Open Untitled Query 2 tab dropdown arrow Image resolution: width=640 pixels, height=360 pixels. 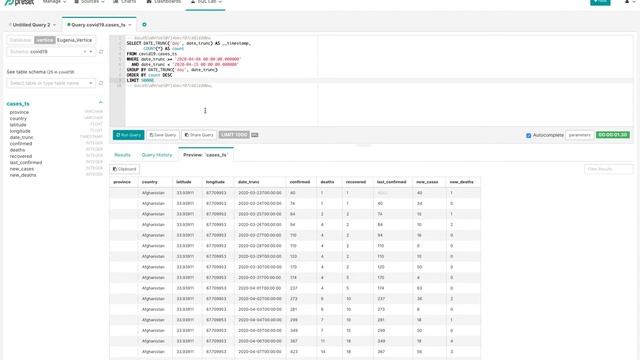coord(54,25)
